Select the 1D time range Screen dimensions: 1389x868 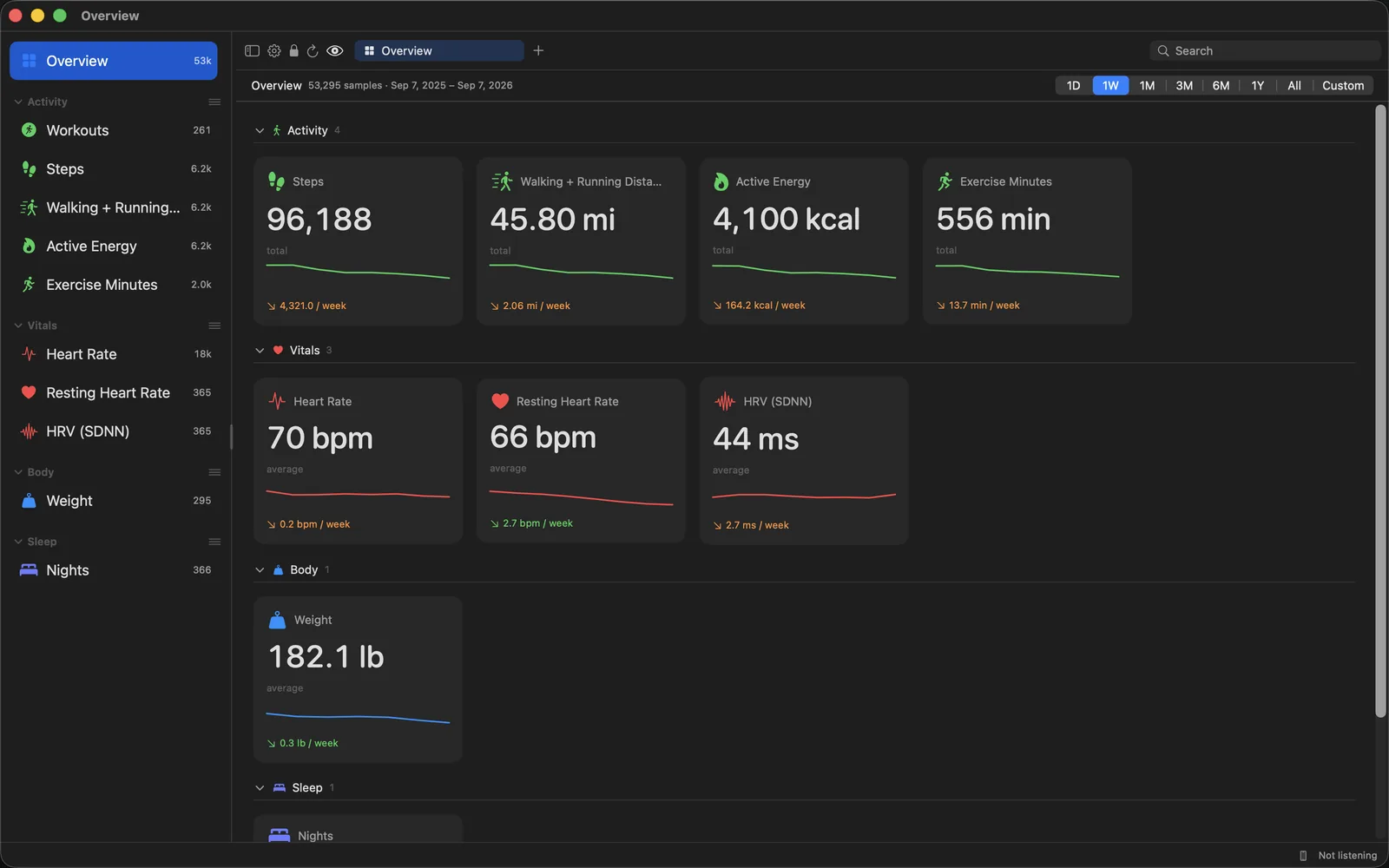(x=1074, y=85)
